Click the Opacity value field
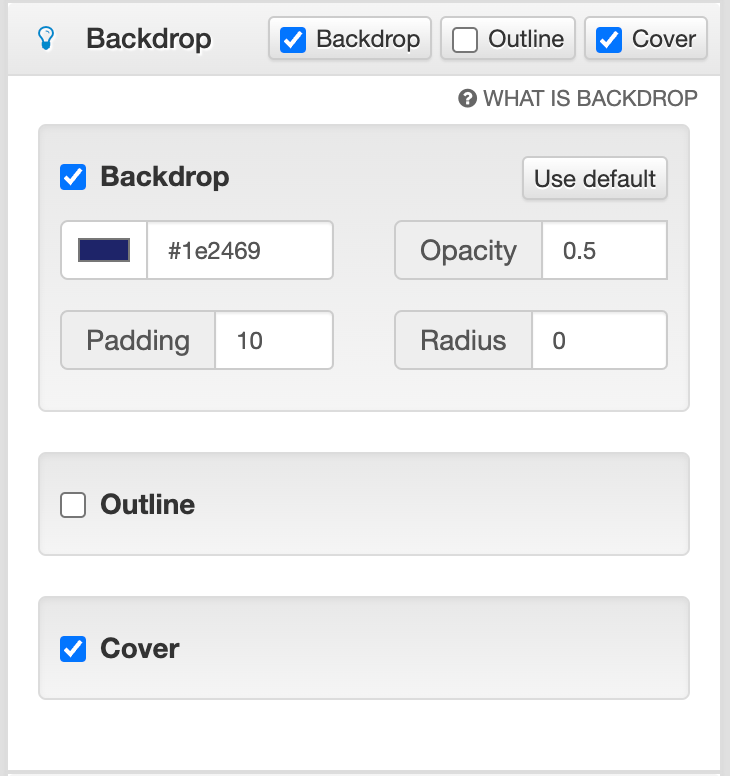 (x=603, y=251)
